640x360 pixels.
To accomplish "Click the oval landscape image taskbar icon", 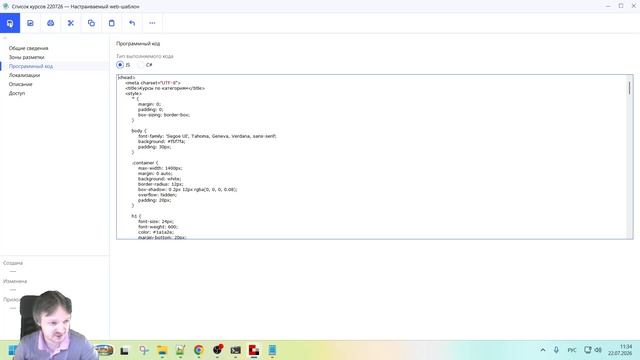I will click(x=104, y=350).
